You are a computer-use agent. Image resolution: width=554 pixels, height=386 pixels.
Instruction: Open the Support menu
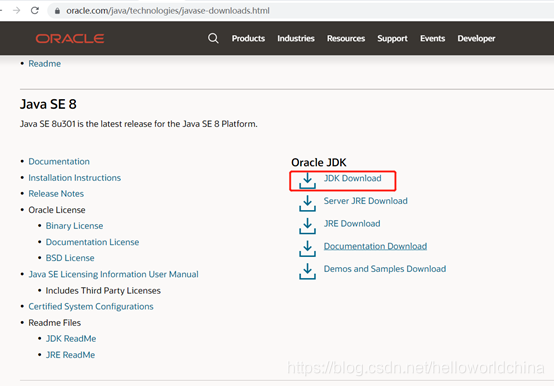click(392, 38)
